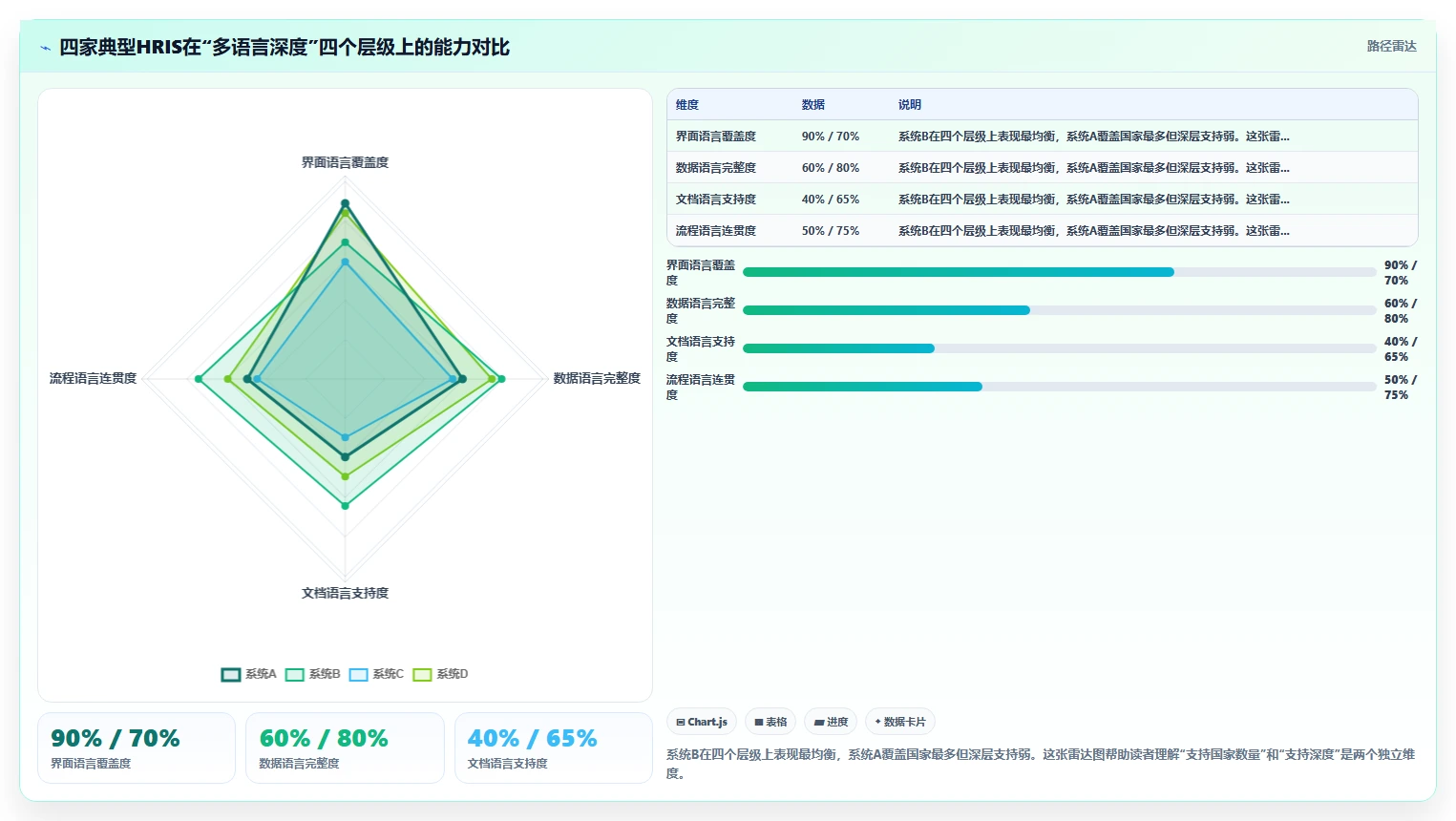The height and width of the screenshot is (821, 1456).
Task: Click 系统B left data point on 流程 axis
Action: (x=199, y=379)
